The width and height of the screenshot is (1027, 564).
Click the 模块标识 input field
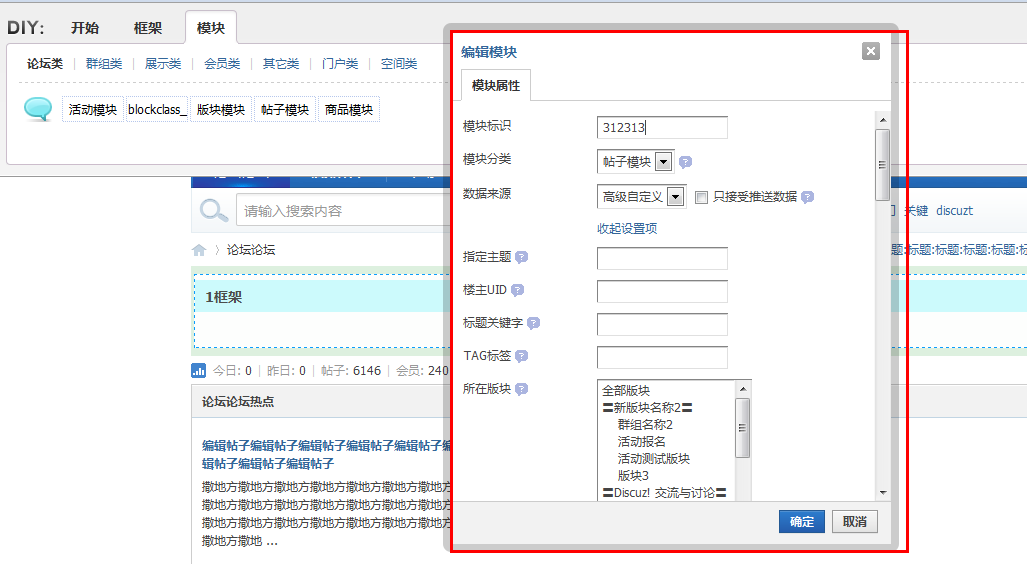click(662, 127)
